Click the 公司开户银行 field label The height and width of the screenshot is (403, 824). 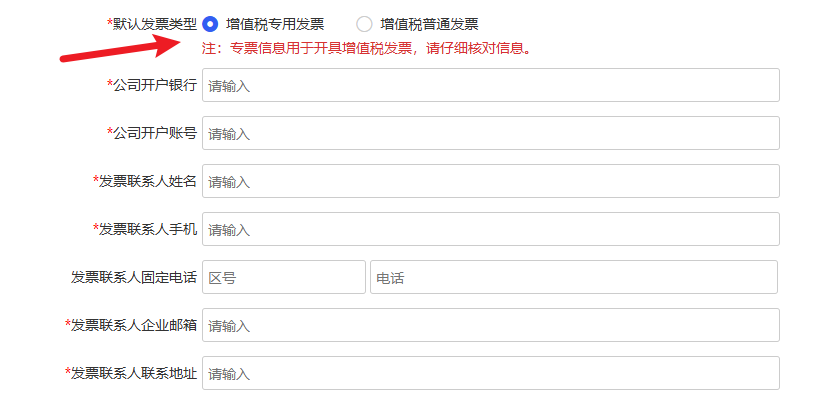152,85
